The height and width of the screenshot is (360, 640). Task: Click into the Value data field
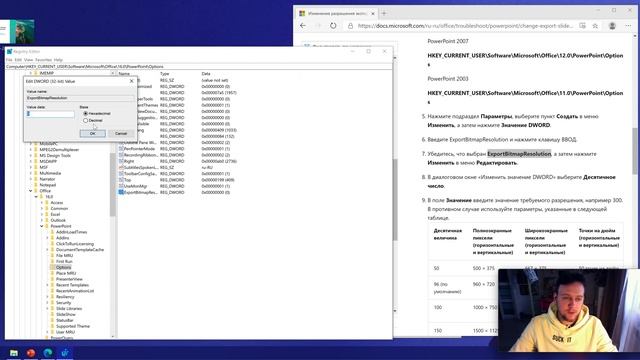51,114
